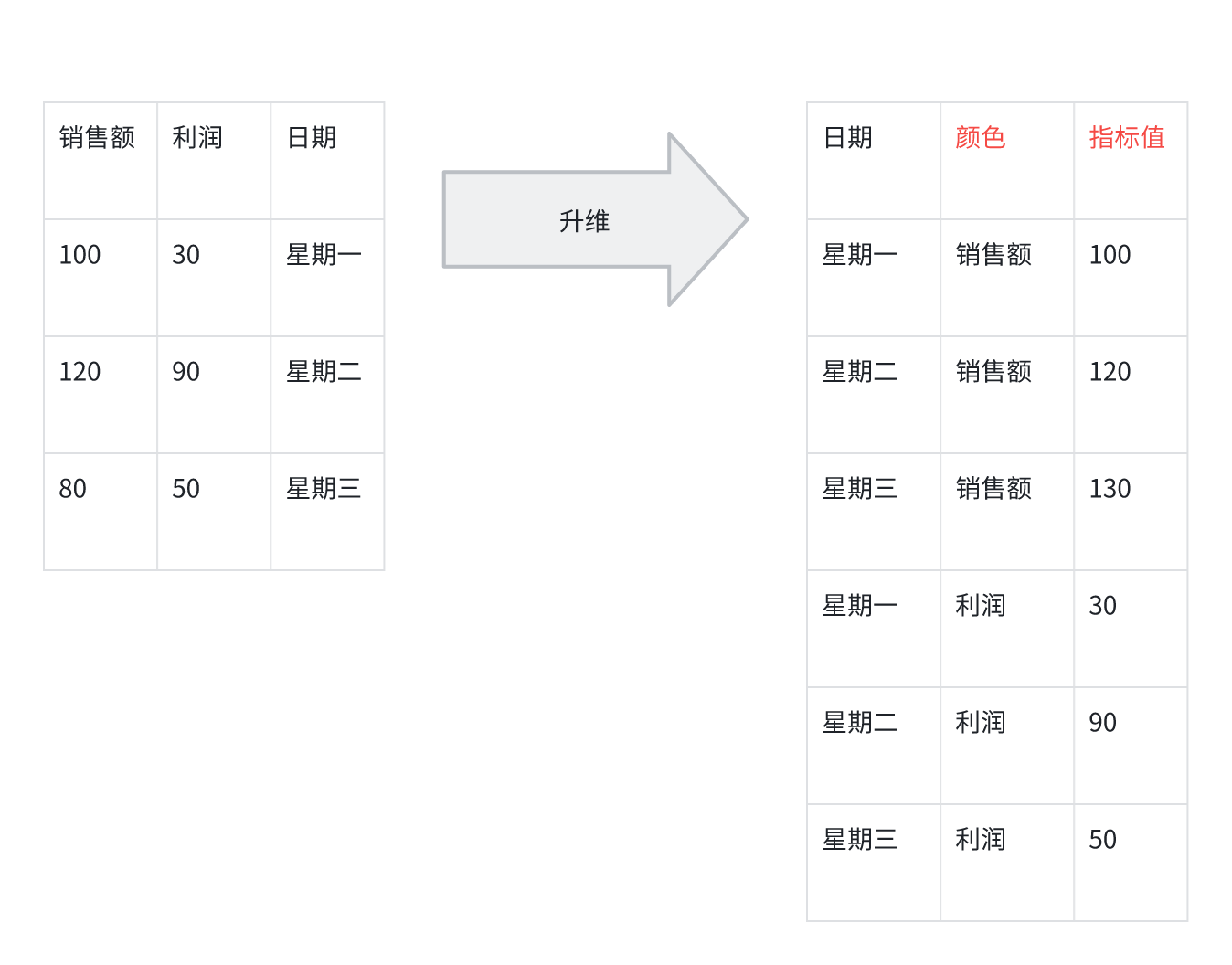Click the cell containing value 130

point(1110,489)
